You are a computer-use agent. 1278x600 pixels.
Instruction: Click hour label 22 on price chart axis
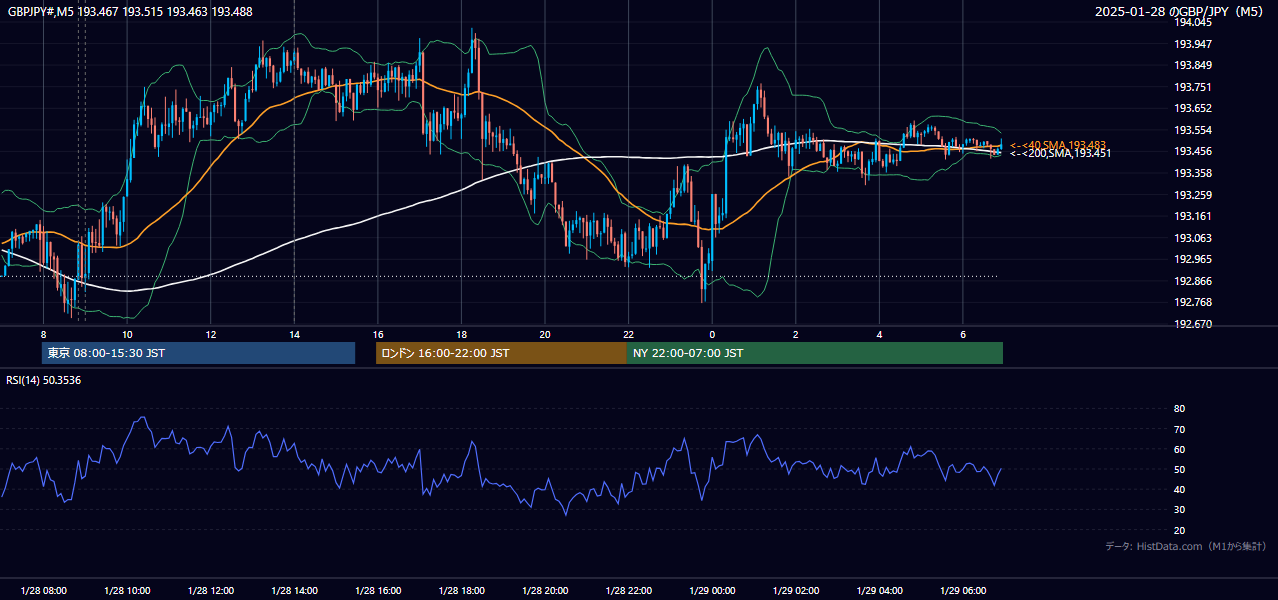click(628, 334)
